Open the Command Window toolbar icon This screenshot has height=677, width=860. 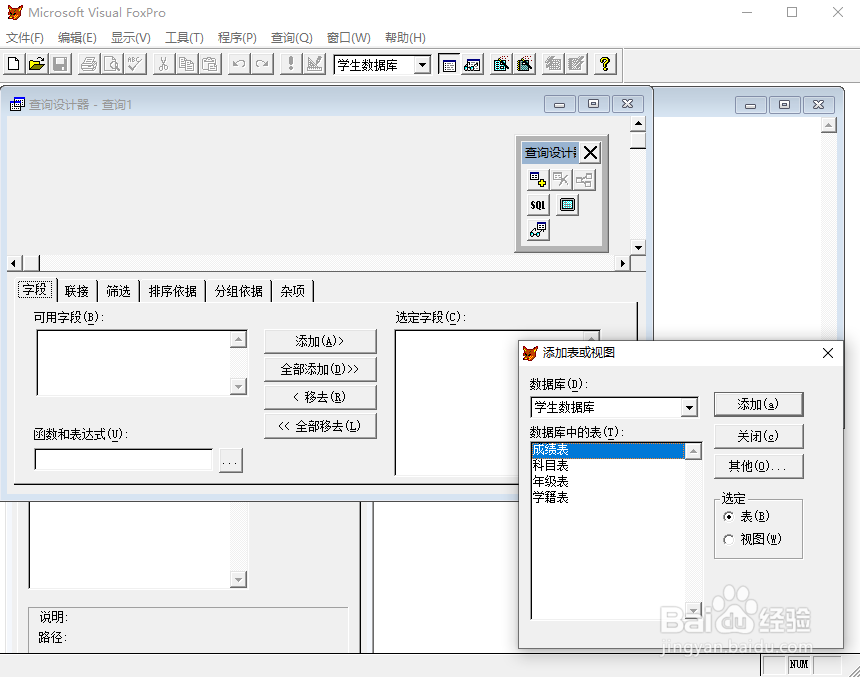coord(449,64)
